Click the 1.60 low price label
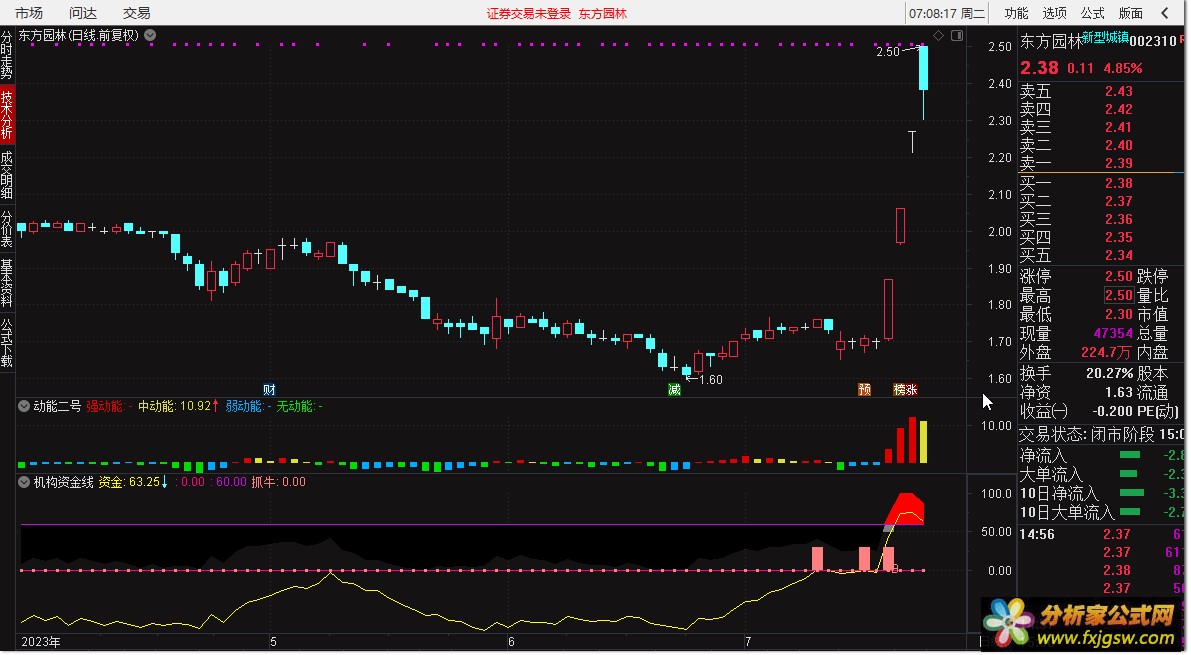The height and width of the screenshot is (655, 1191). tap(711, 379)
